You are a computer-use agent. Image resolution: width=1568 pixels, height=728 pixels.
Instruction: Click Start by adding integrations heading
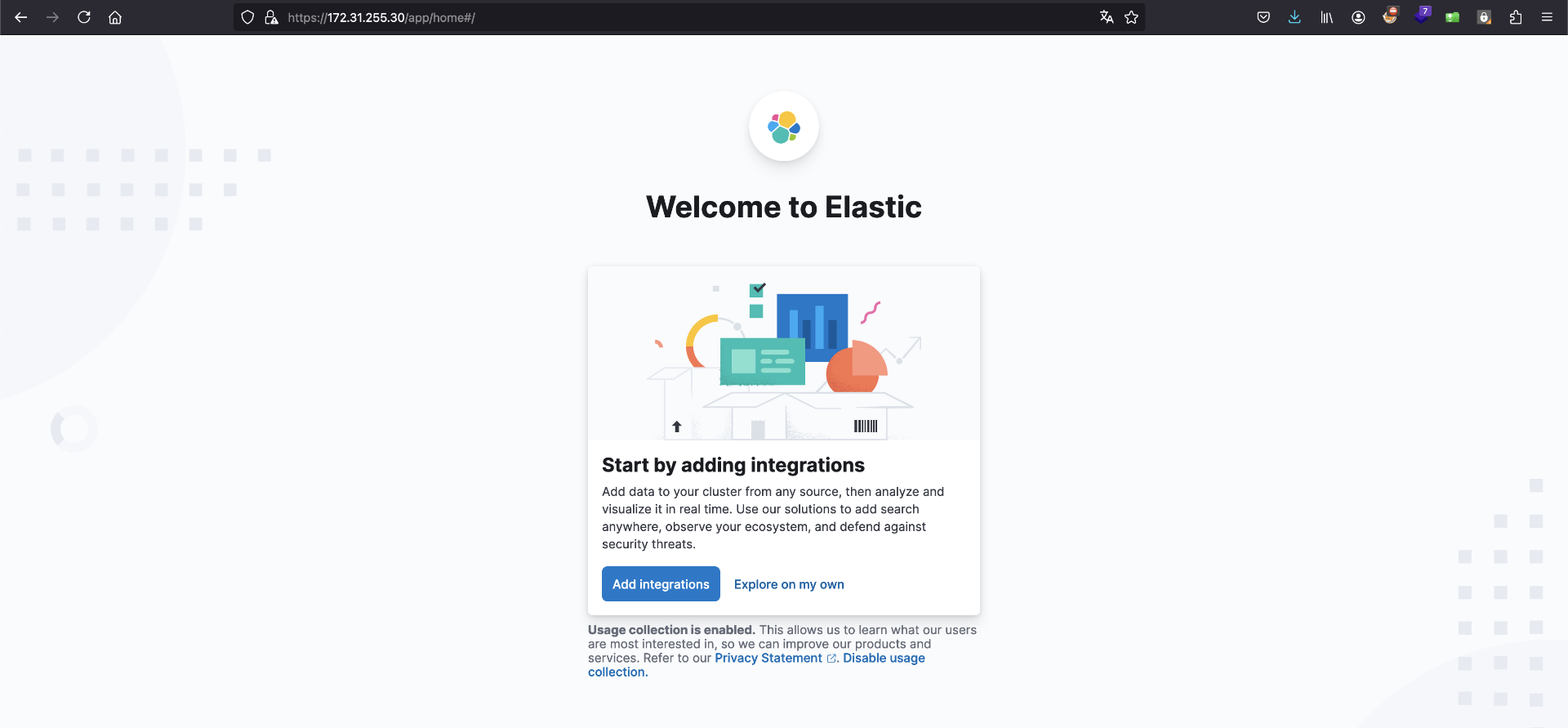pos(733,465)
